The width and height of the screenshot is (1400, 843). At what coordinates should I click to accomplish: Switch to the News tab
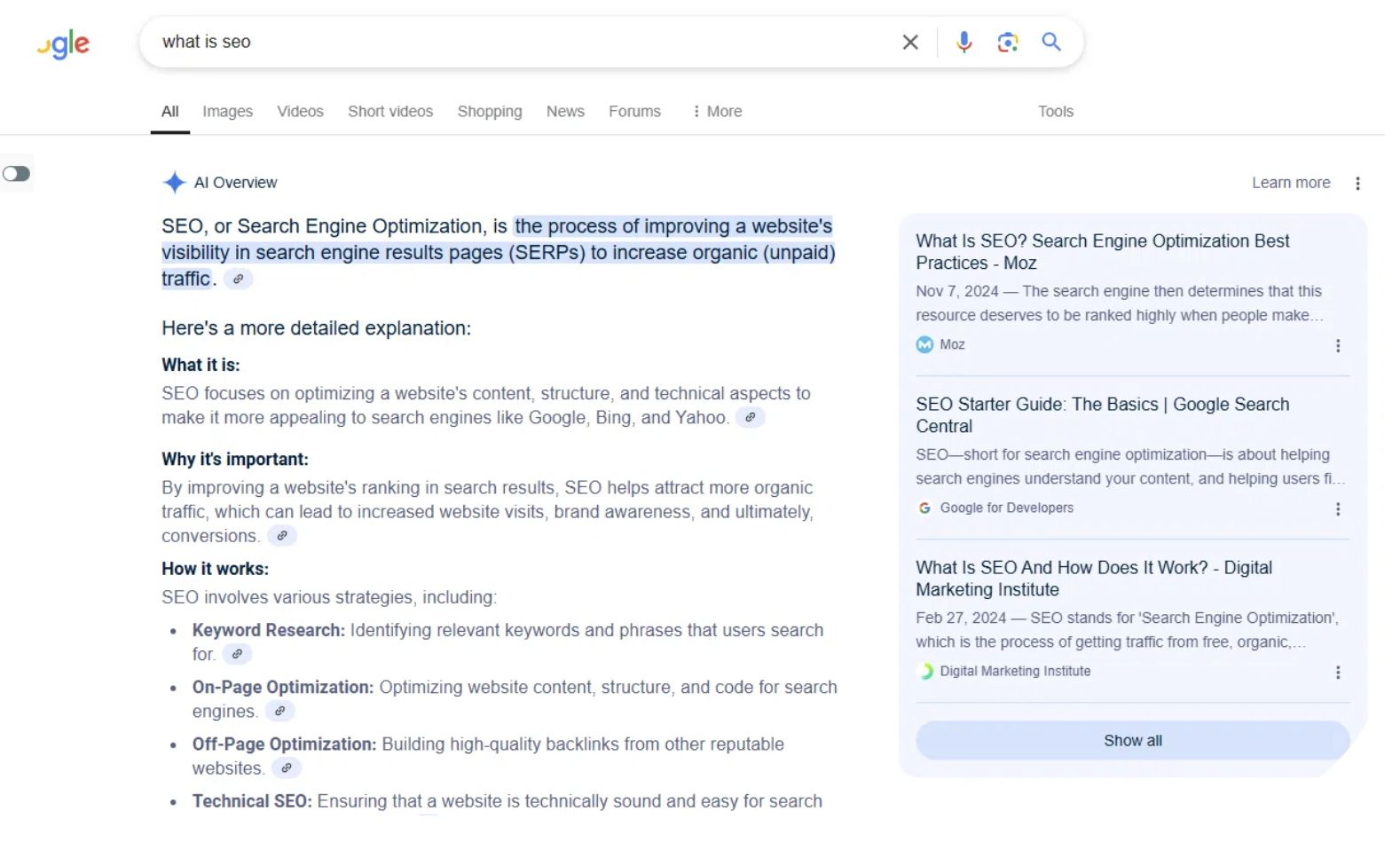coord(565,111)
